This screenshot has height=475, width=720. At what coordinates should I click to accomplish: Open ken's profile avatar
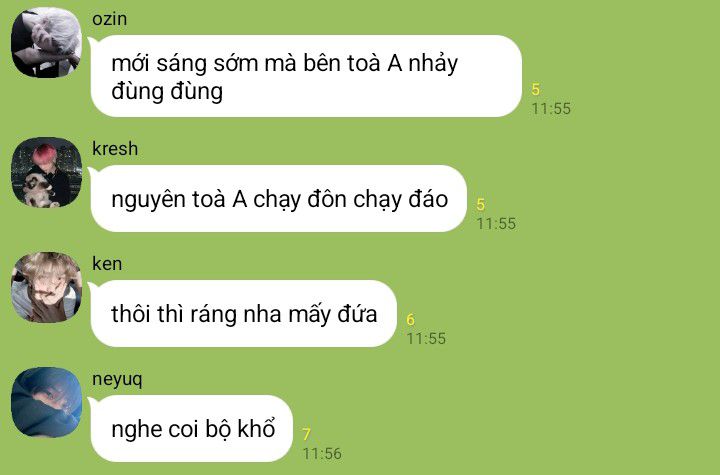coord(46,287)
